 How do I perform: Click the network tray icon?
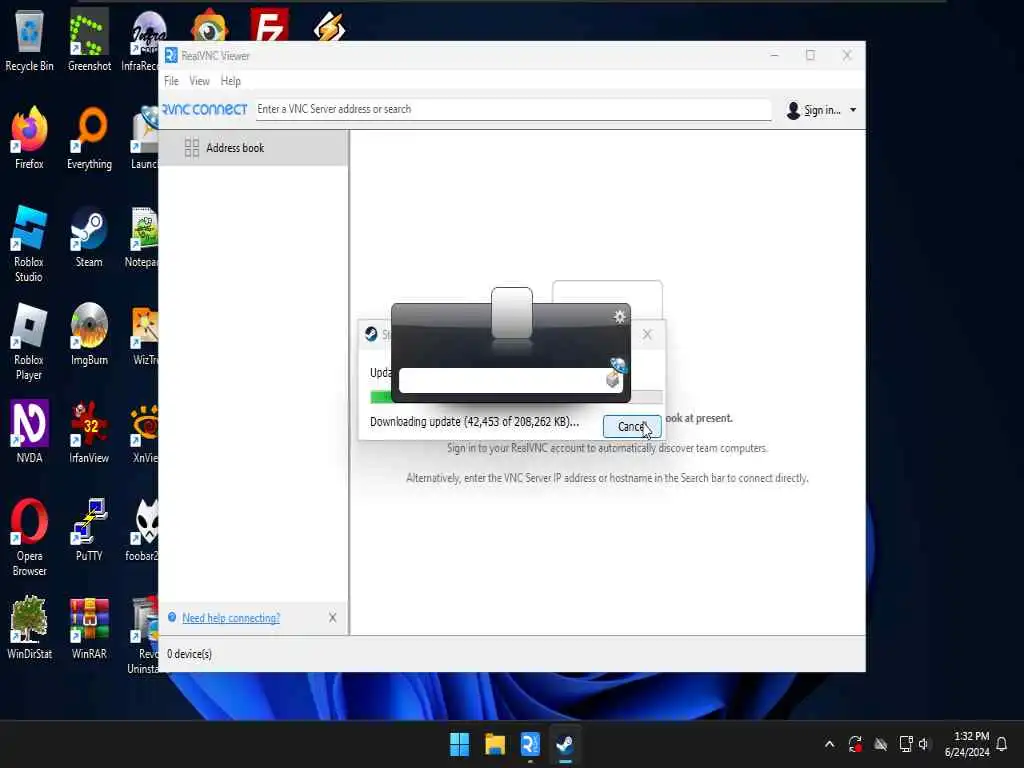click(905, 744)
